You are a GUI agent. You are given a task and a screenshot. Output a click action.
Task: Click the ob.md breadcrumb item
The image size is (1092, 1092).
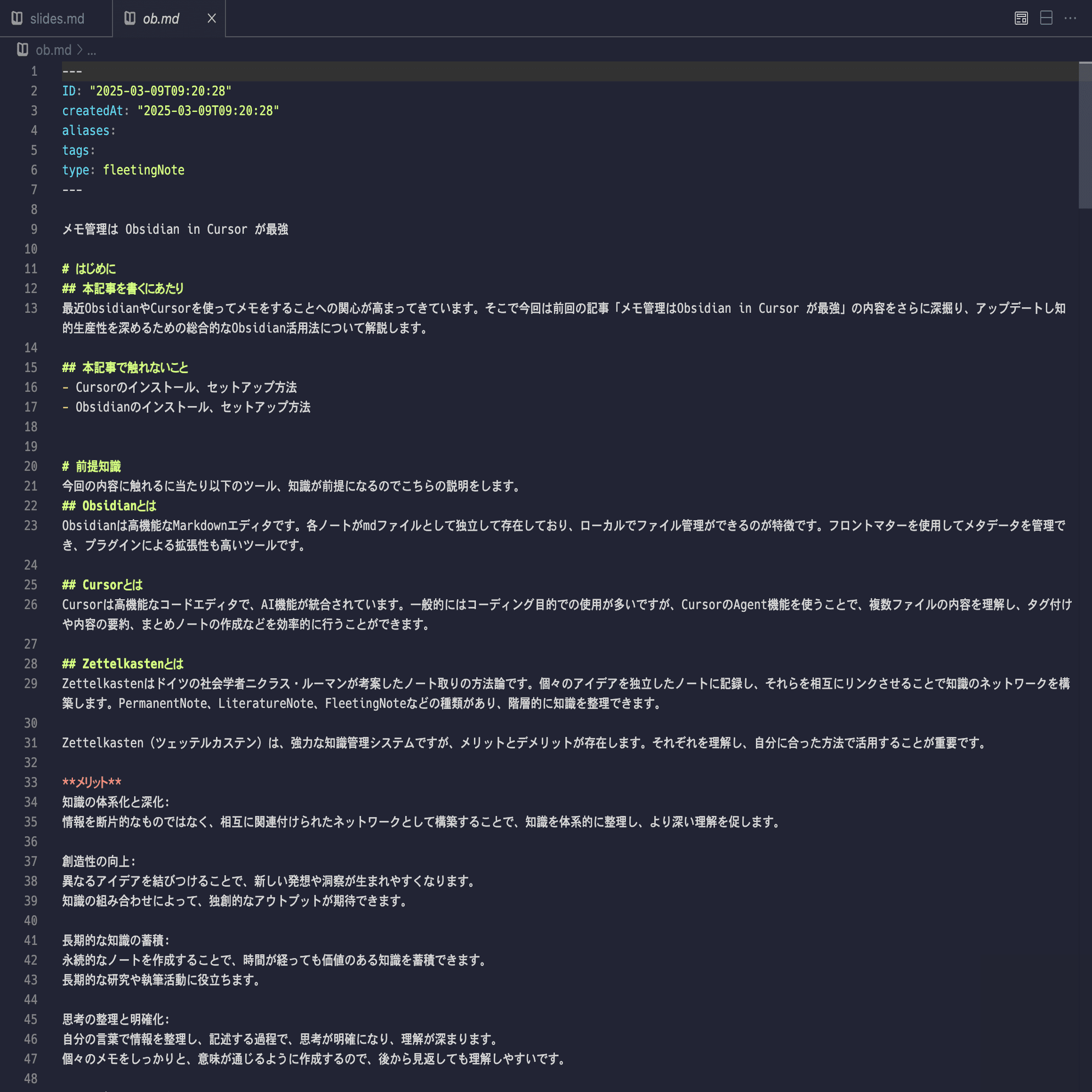tap(54, 50)
